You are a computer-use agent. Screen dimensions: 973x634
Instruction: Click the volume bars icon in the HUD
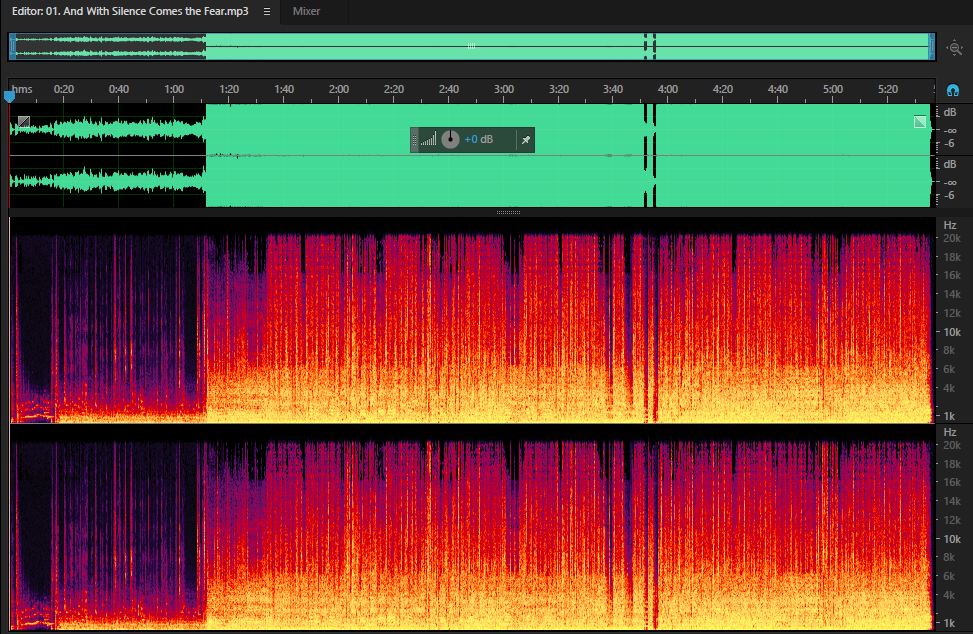point(428,139)
